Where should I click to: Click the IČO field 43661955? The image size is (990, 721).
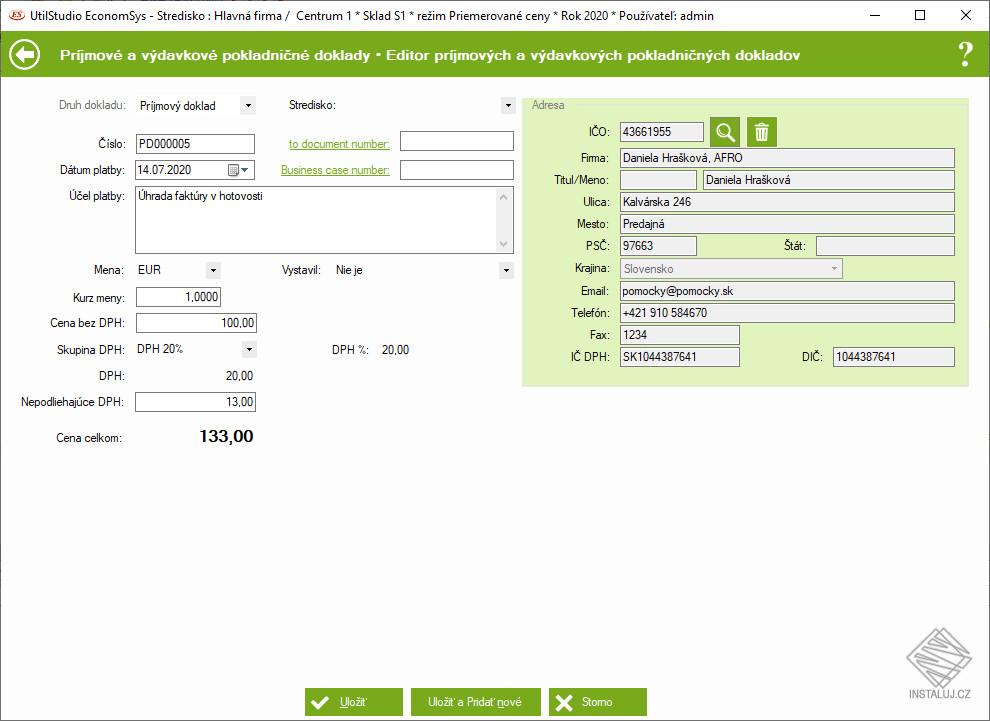pyautogui.click(x=662, y=132)
